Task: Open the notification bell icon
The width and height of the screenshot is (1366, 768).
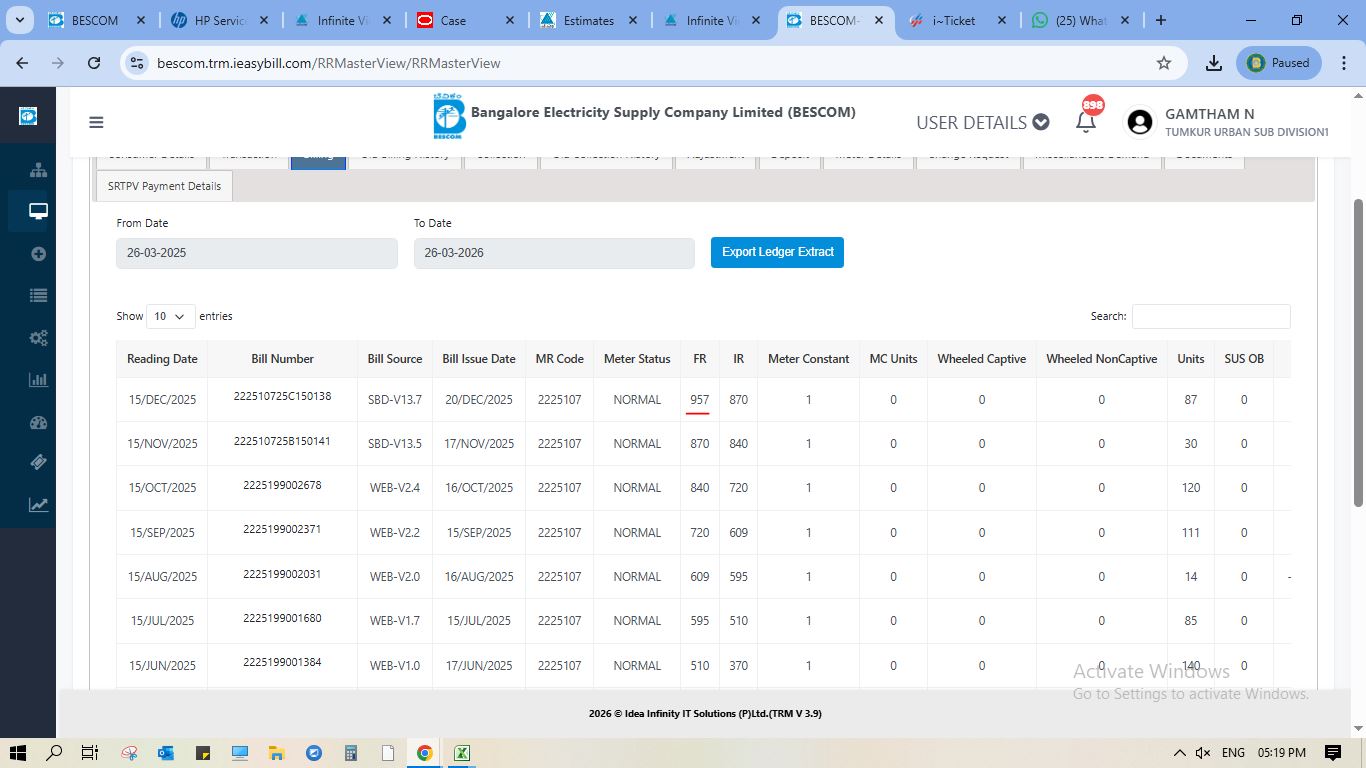Action: pos(1086,122)
